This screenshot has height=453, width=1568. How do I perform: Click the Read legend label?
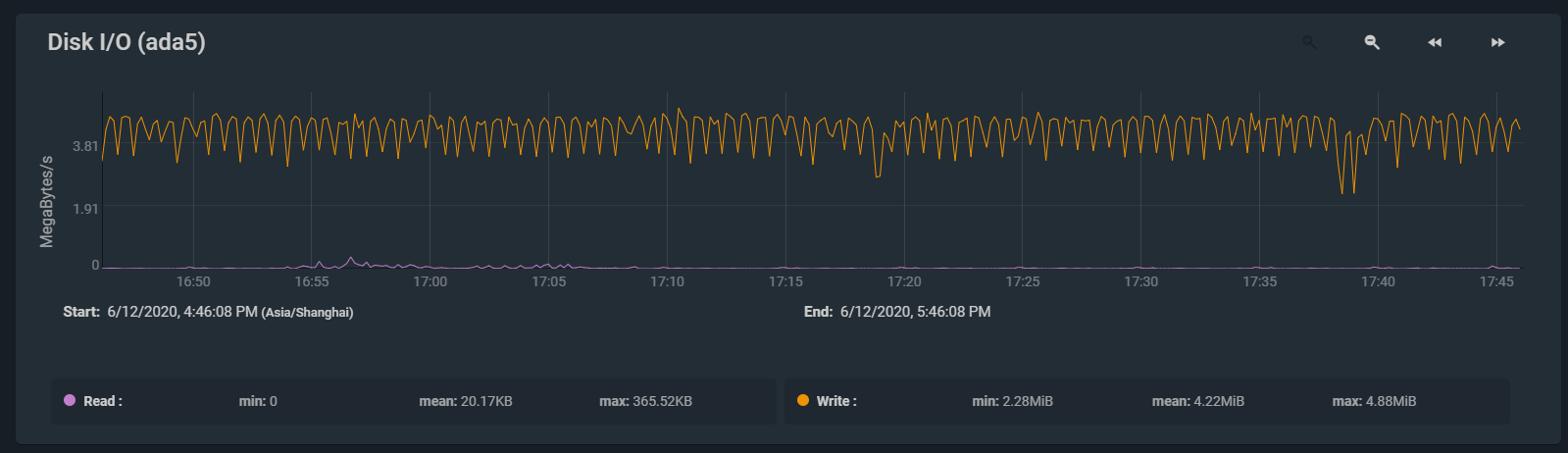pos(102,401)
